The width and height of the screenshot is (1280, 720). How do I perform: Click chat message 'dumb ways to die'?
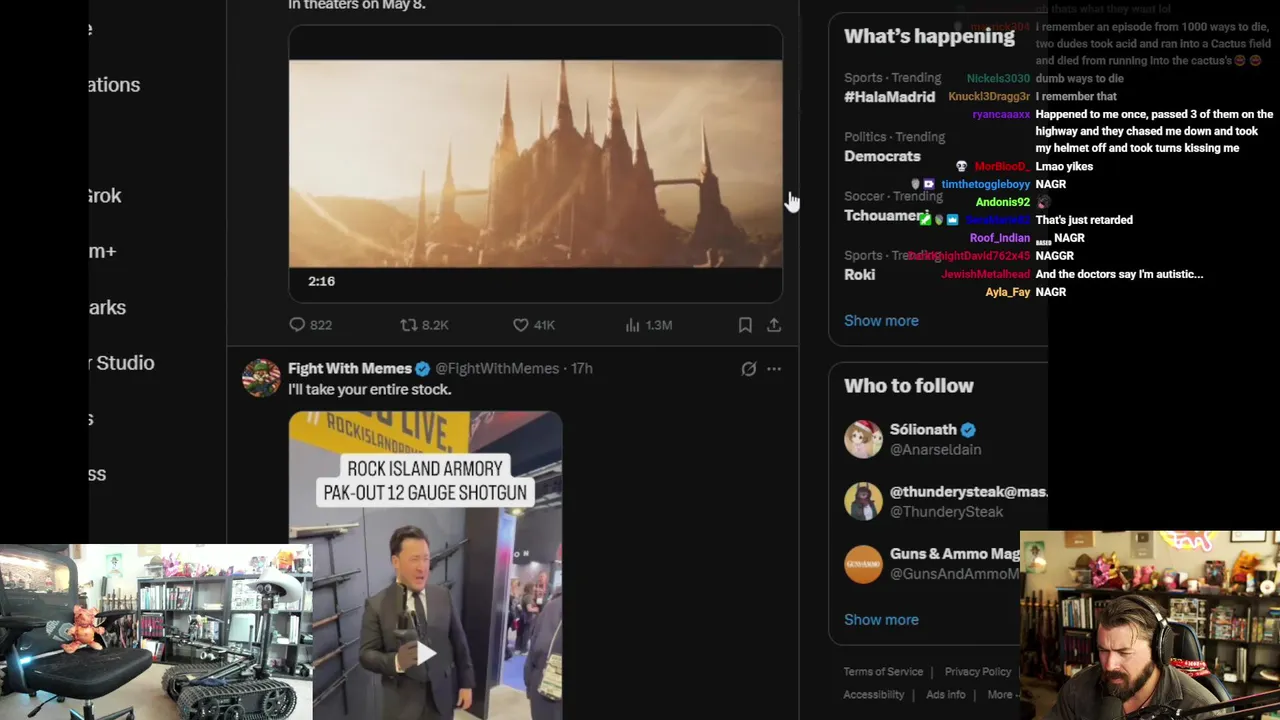coord(1080,79)
